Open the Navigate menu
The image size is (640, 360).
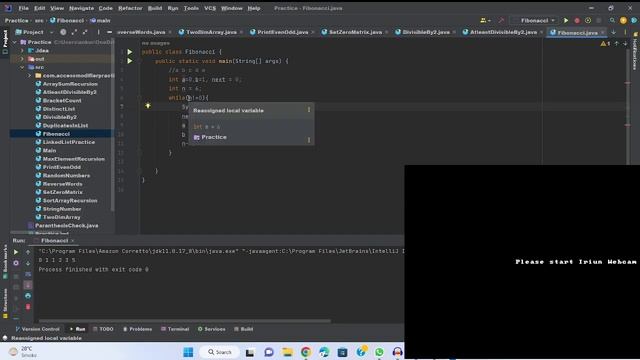point(81,8)
